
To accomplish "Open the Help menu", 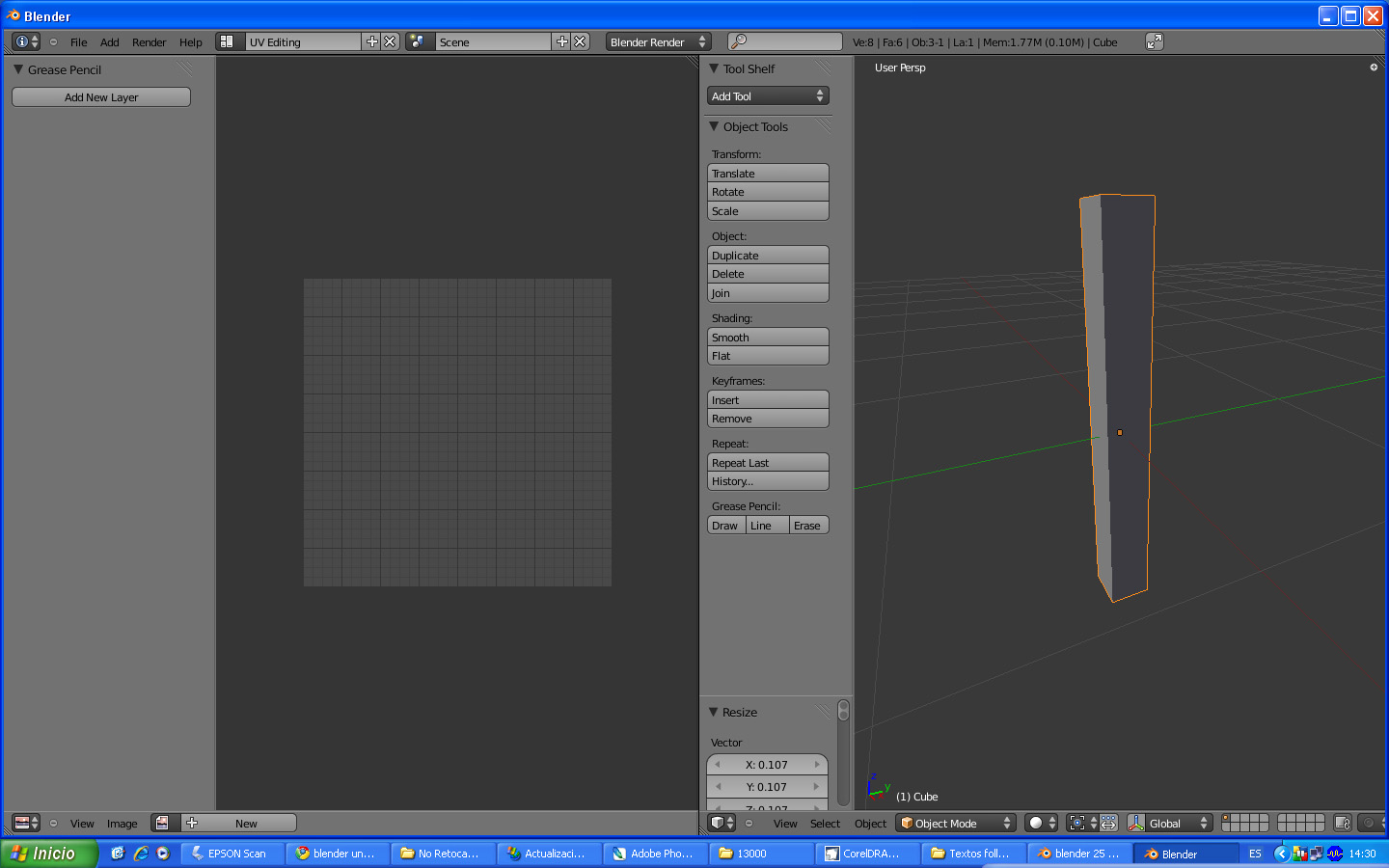I will tap(191, 42).
